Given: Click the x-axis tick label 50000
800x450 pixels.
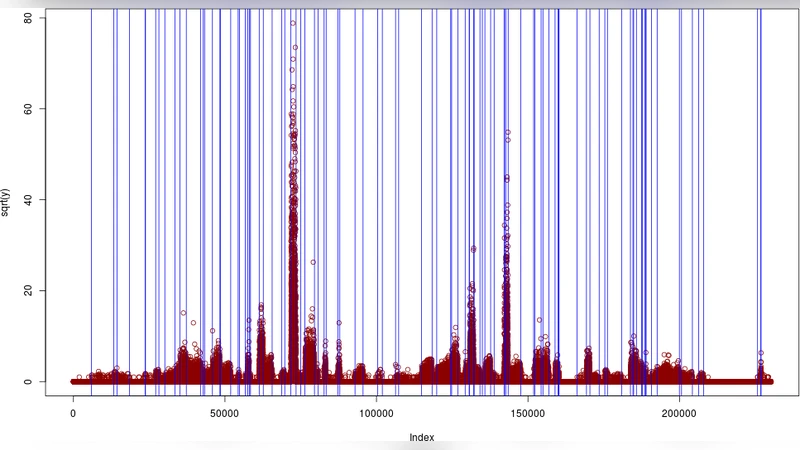Looking at the screenshot, I should [x=224, y=412].
